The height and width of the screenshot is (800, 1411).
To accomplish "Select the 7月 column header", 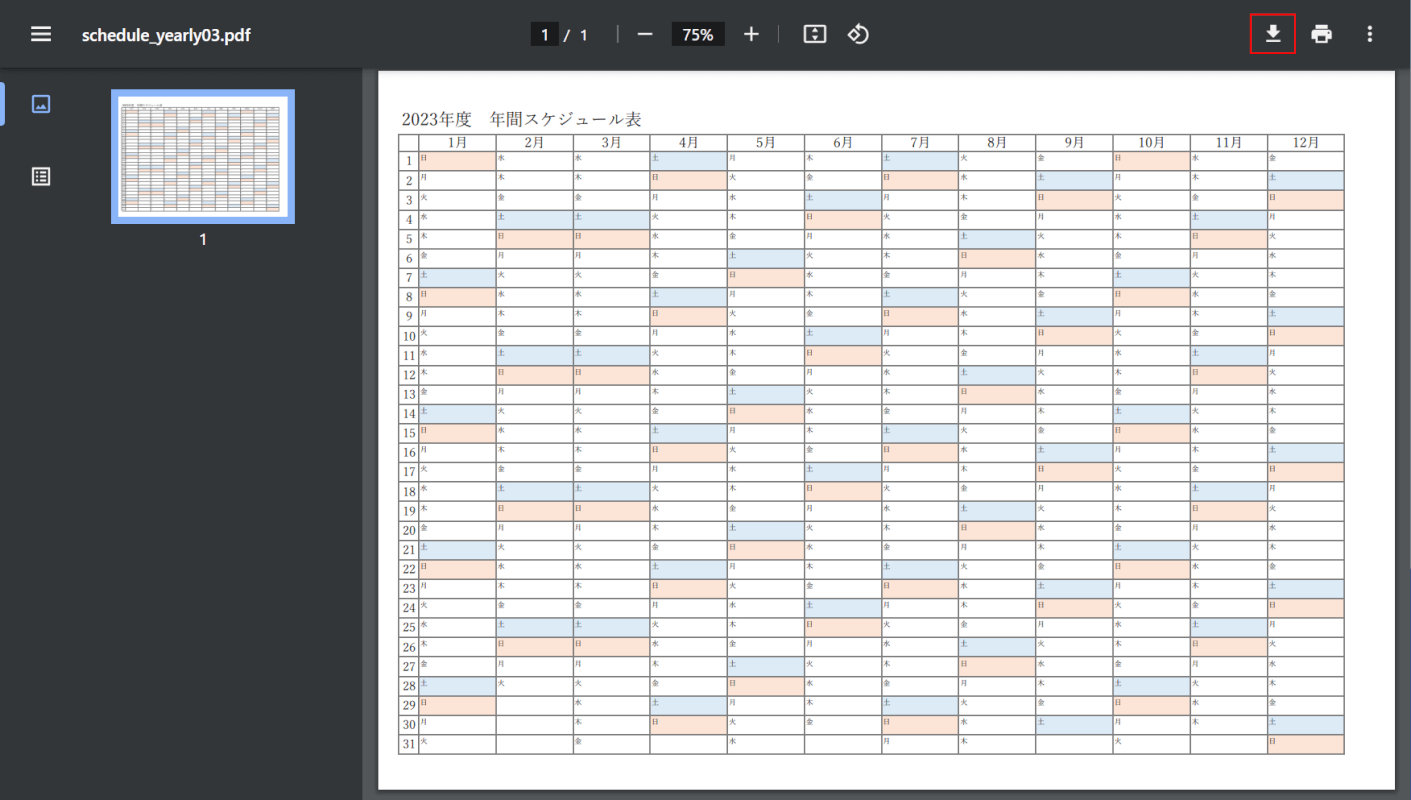I will click(919, 143).
